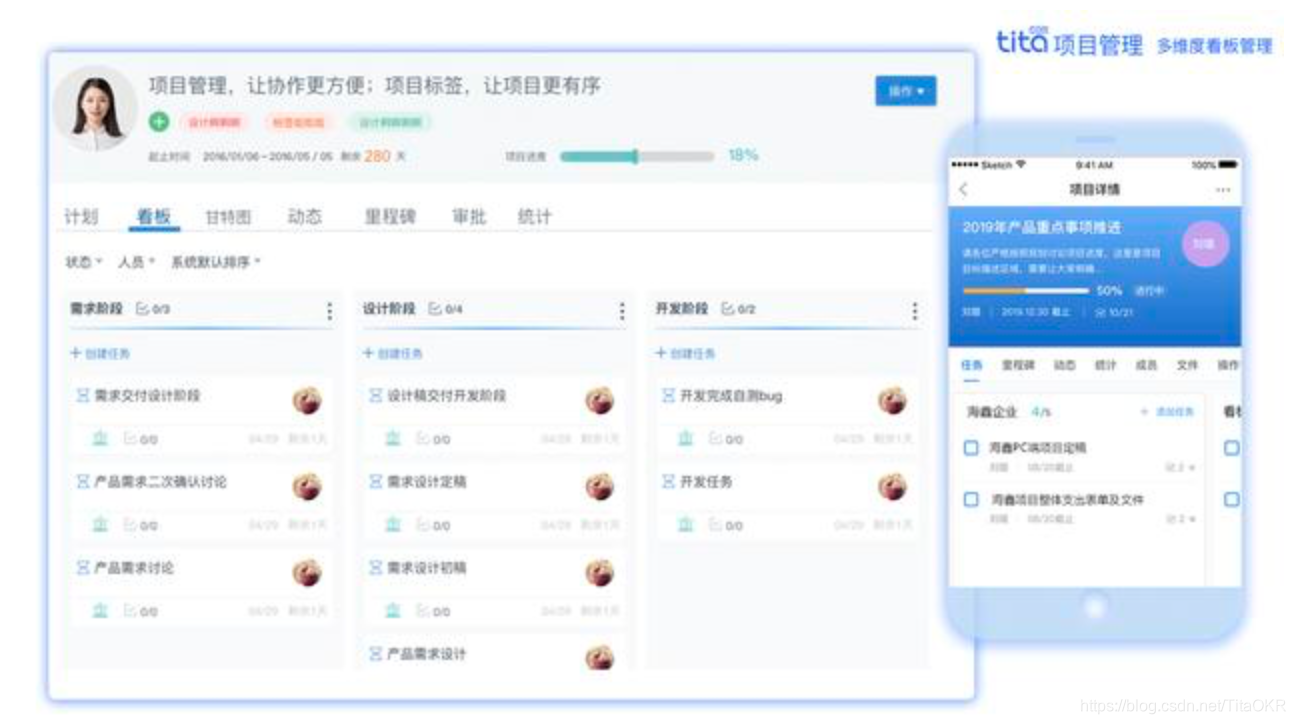The image size is (1296, 724).
Task: Click the green plus add-tag icon
Action: pyautogui.click(x=159, y=122)
